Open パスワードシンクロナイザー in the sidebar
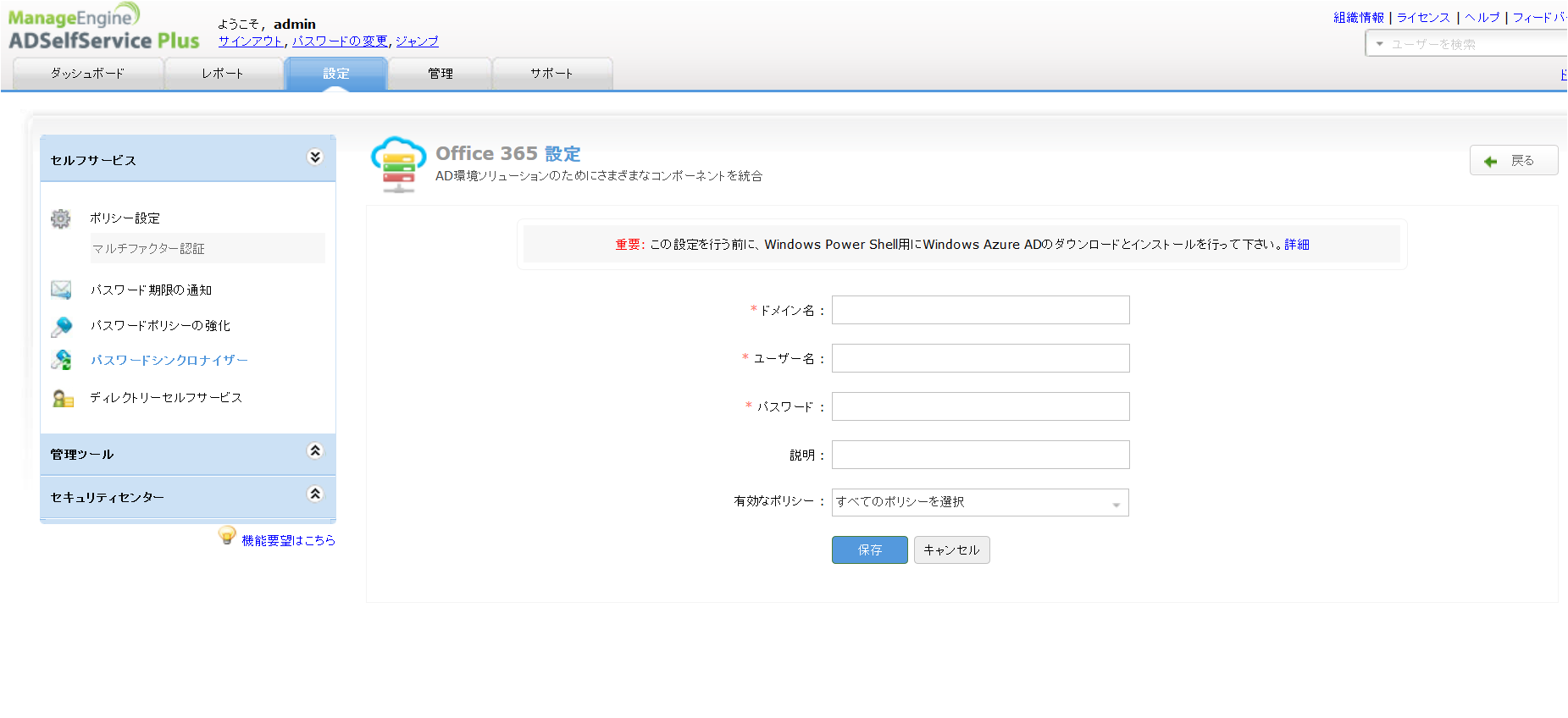This screenshot has height=718, width=1568. point(169,361)
